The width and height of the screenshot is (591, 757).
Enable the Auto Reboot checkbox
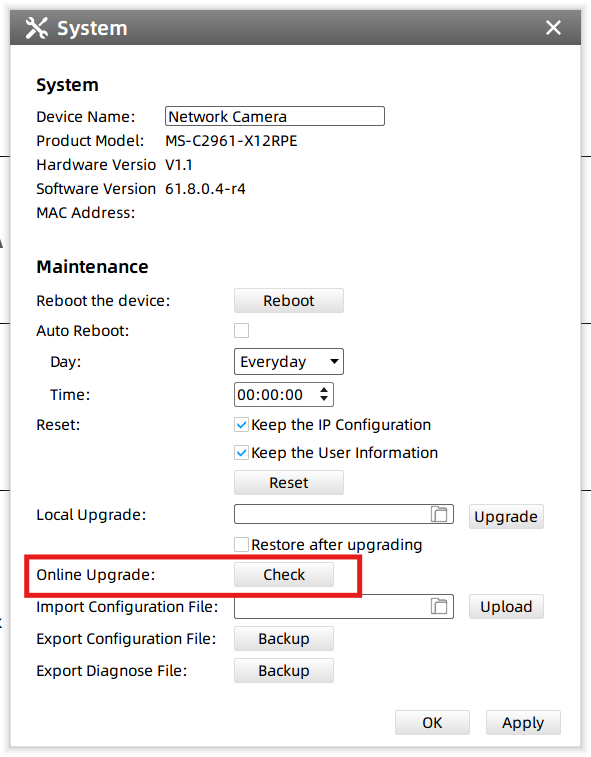(241, 331)
